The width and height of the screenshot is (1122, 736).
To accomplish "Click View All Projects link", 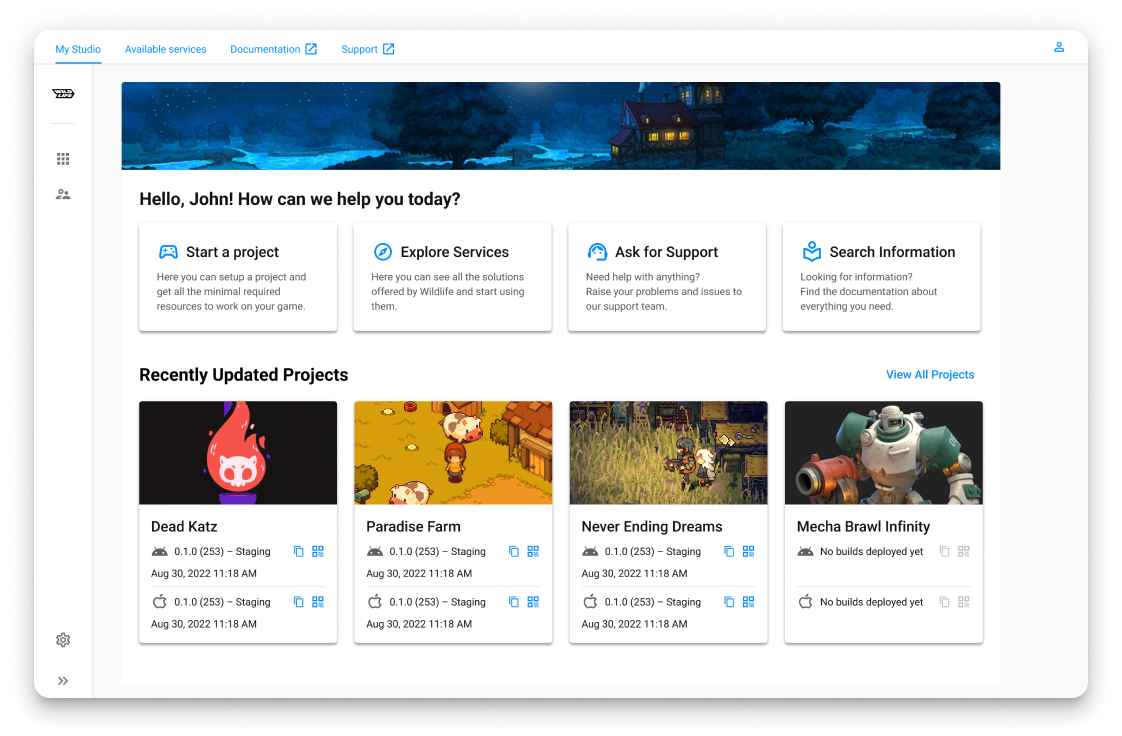I will pos(930,375).
